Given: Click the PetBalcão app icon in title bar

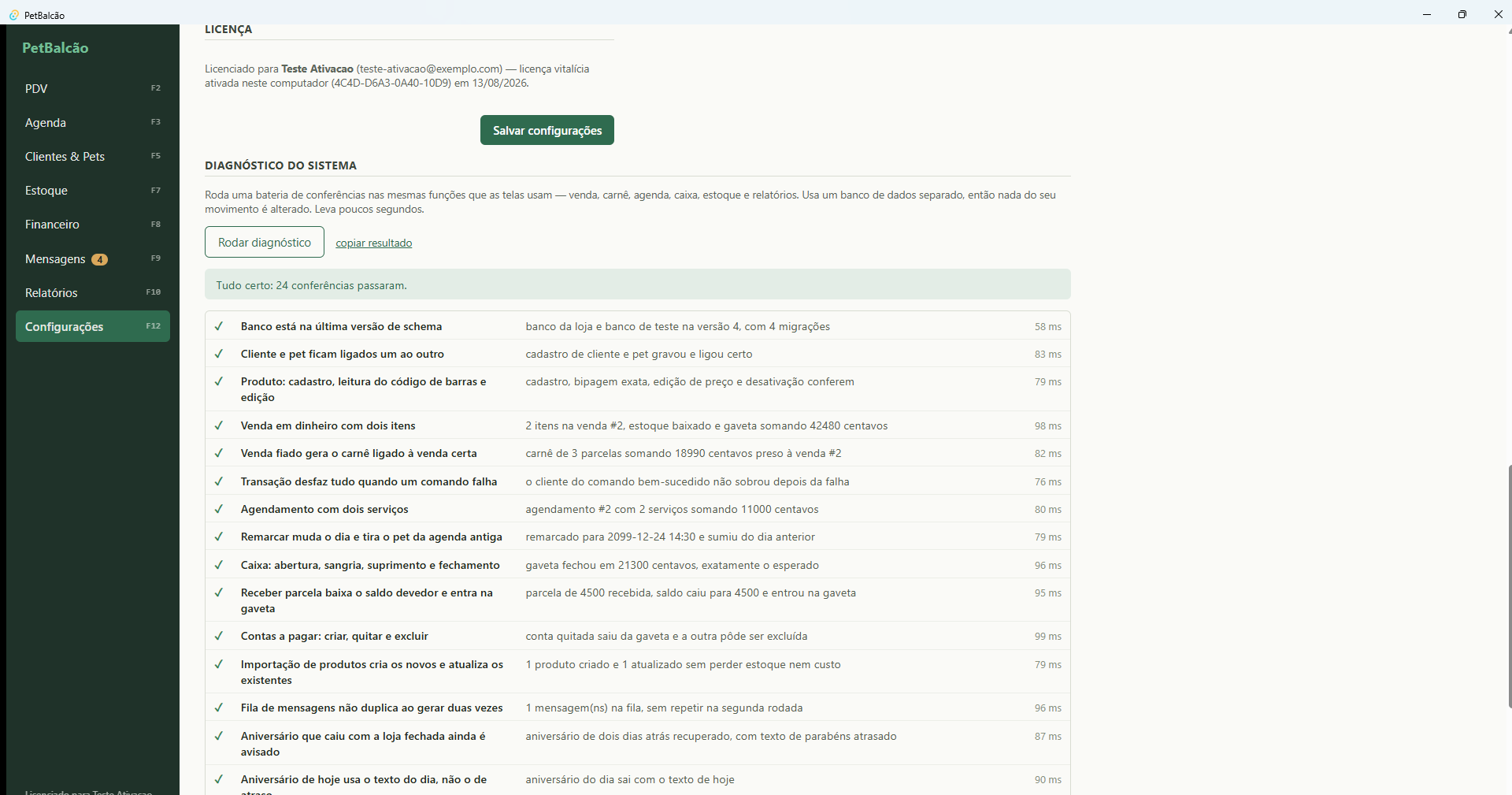Looking at the screenshot, I should click(x=13, y=15).
